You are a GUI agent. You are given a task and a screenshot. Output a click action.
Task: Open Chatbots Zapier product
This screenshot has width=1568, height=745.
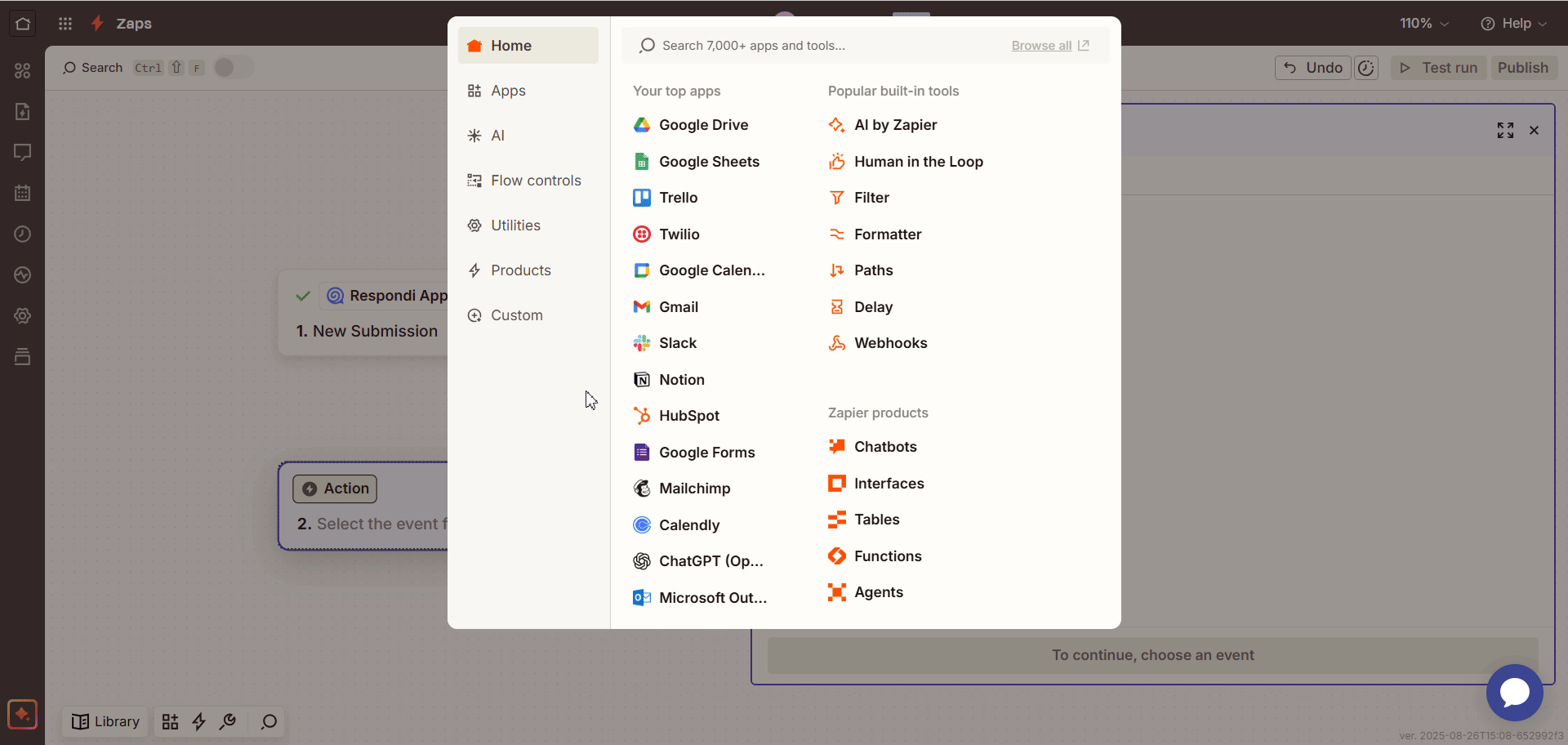click(x=872, y=447)
